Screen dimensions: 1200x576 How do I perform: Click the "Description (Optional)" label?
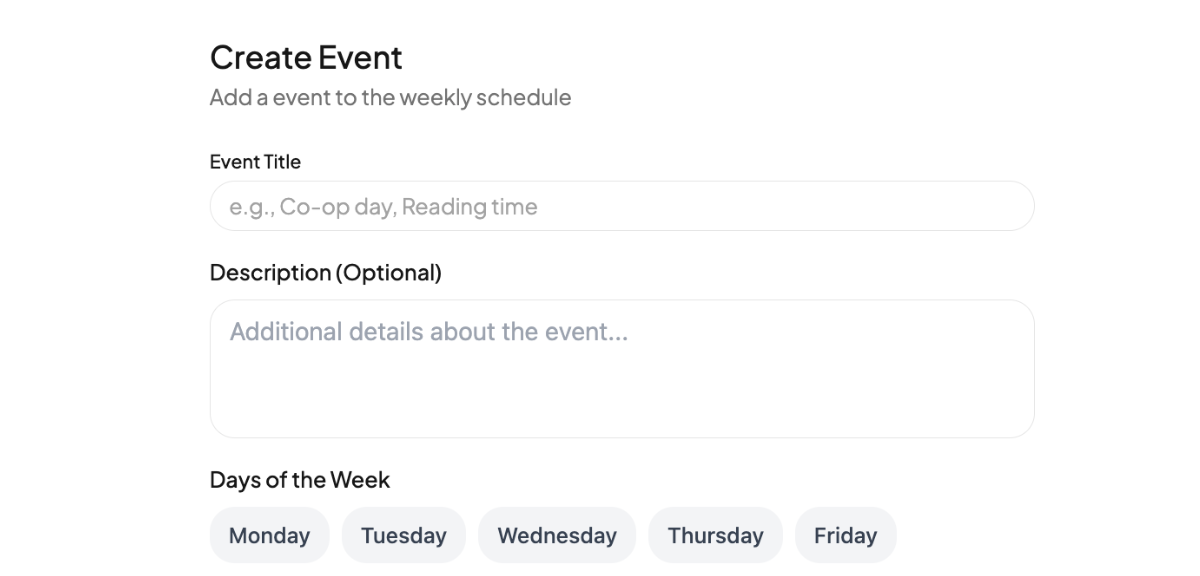pos(325,272)
